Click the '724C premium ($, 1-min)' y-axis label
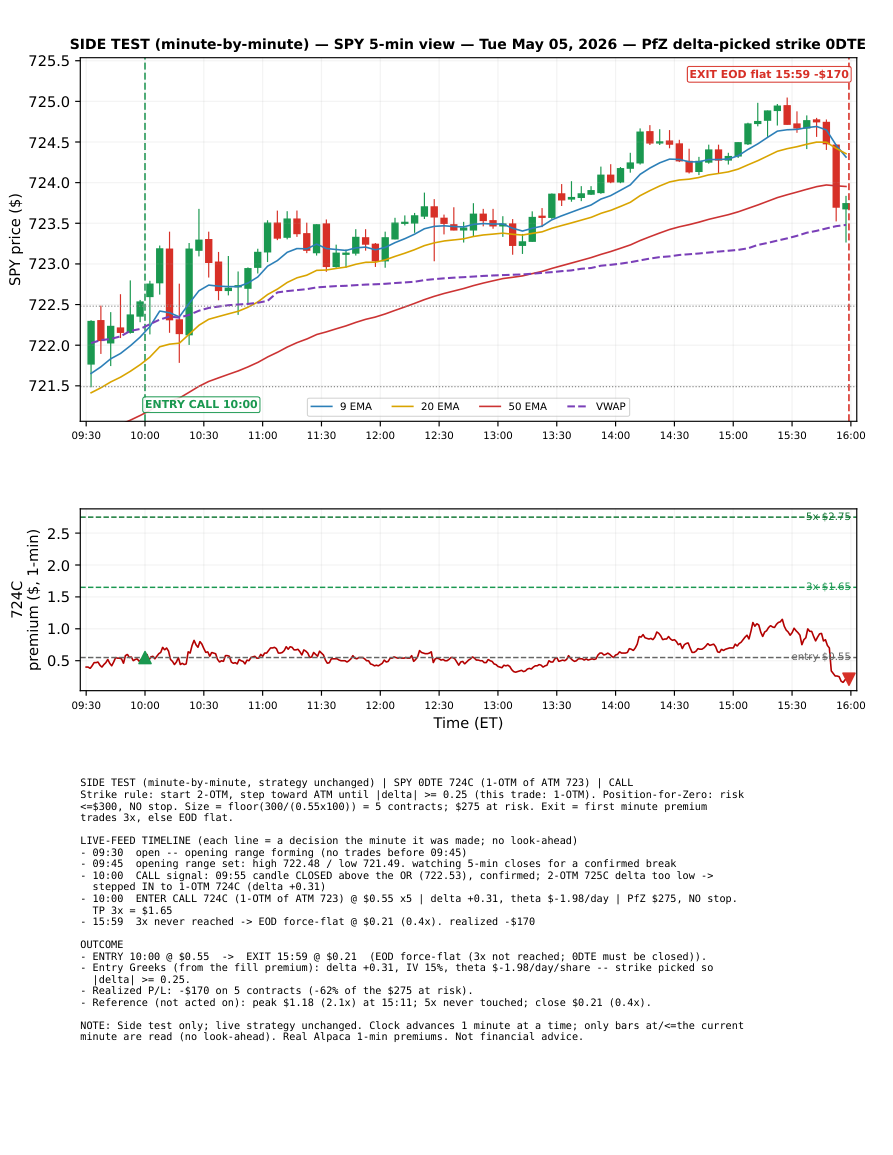The height and width of the screenshot is (1155, 893). click(24, 599)
